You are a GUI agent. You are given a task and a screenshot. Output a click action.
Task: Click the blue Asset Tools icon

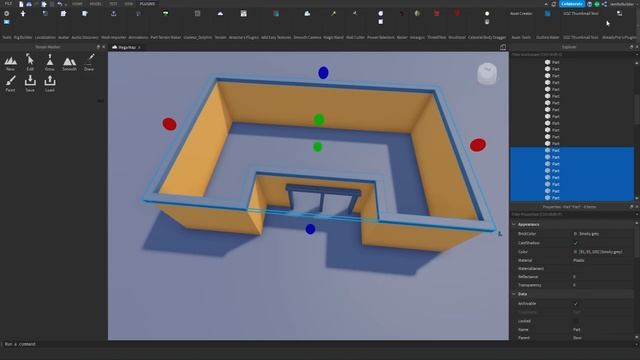[547, 13]
